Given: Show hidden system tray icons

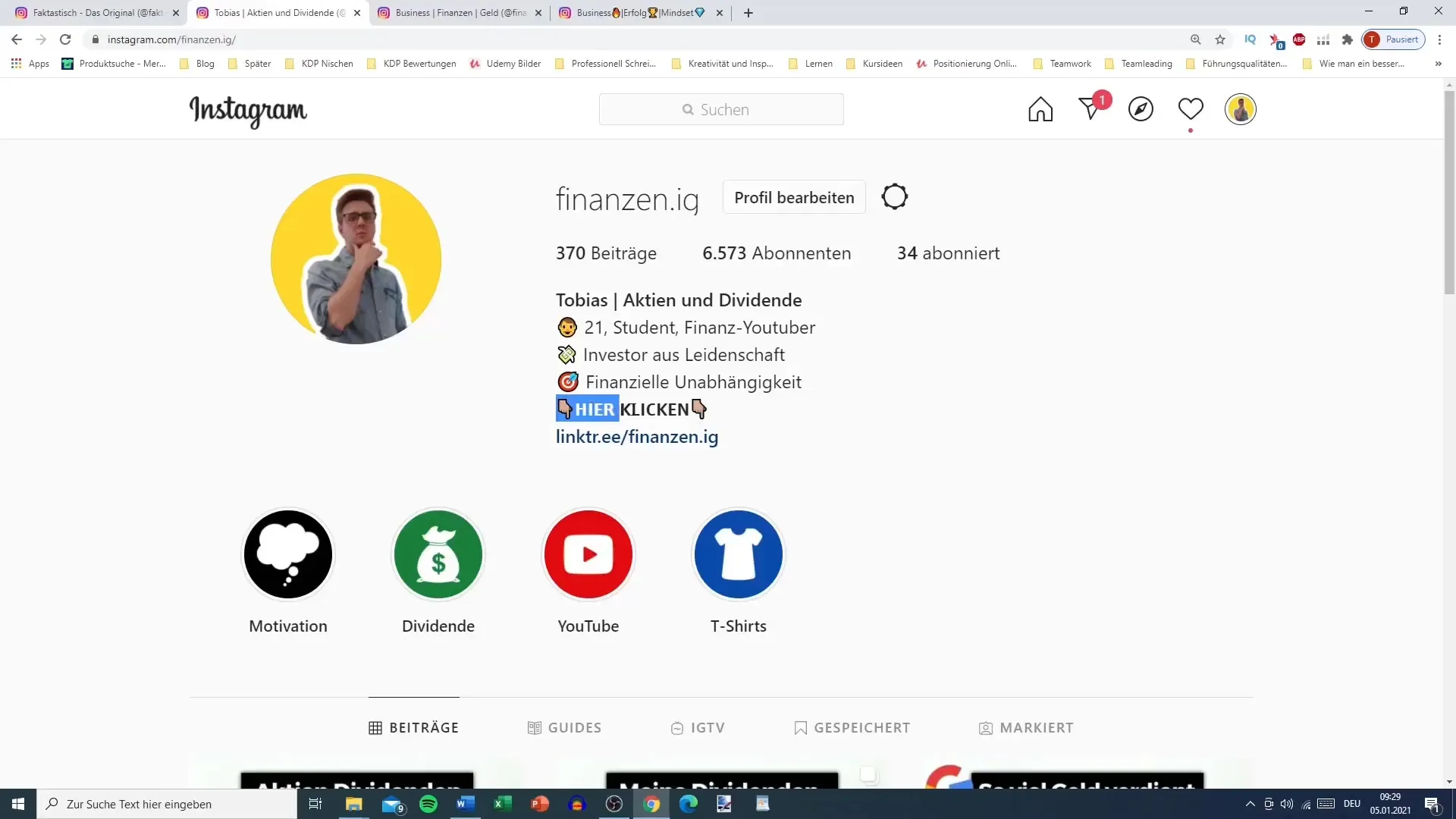Looking at the screenshot, I should (x=1250, y=804).
